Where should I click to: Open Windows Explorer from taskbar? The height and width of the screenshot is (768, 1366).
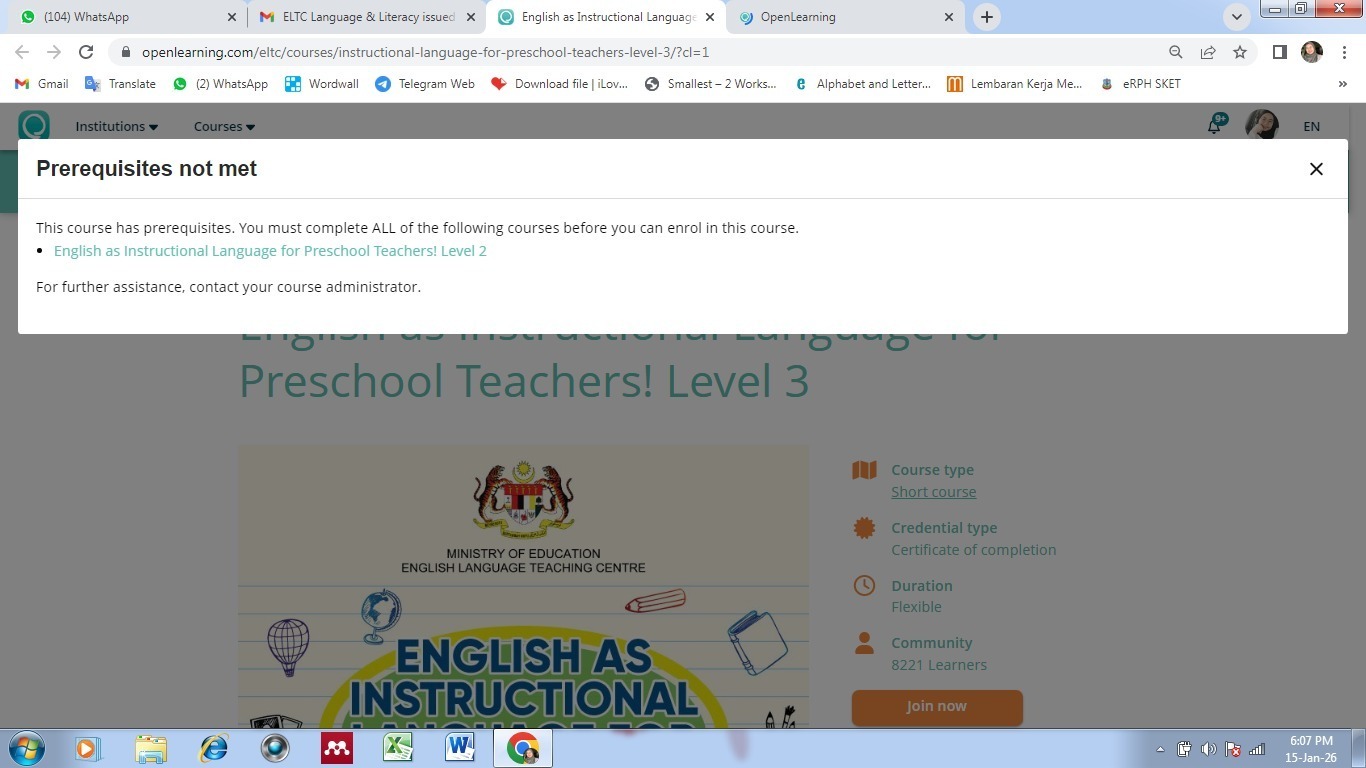151,748
